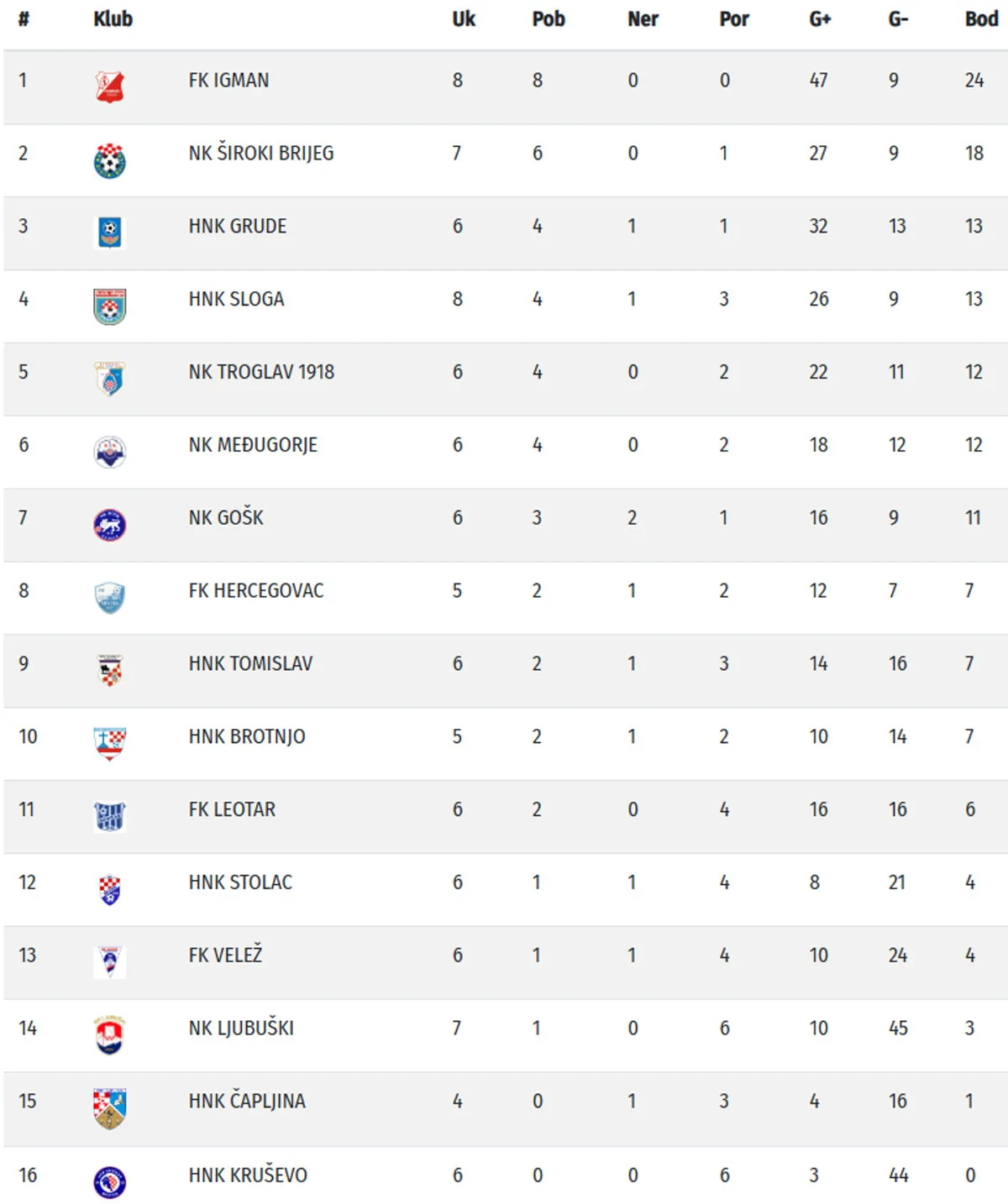The image size is (1008, 1204).
Task: Open the NK Međugorje team name
Action: tap(253, 445)
